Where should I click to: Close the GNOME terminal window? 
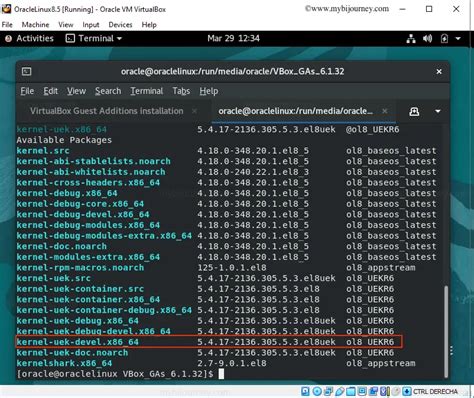pyautogui.click(x=439, y=71)
